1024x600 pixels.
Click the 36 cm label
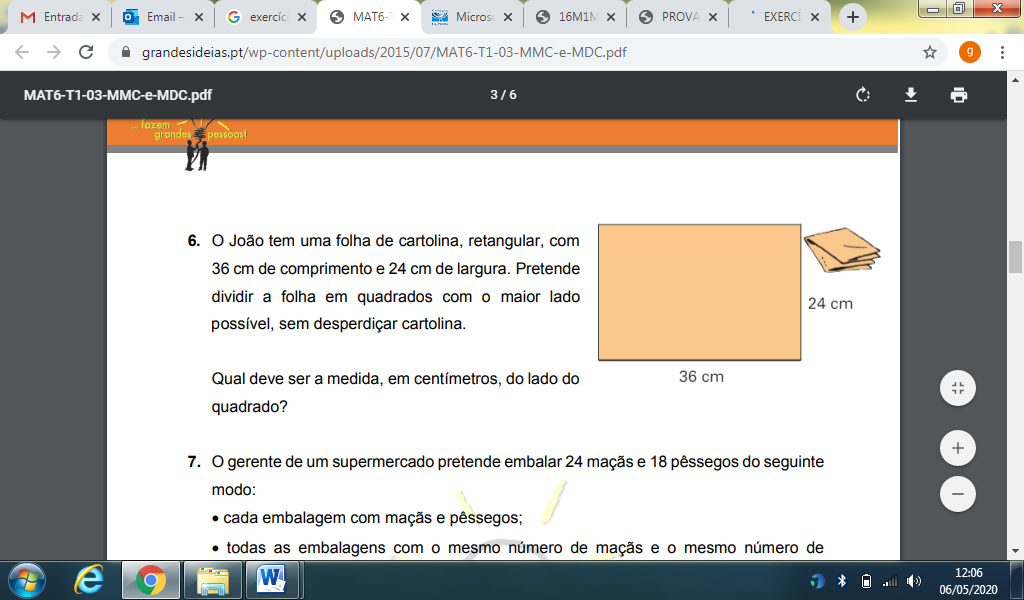click(x=701, y=377)
